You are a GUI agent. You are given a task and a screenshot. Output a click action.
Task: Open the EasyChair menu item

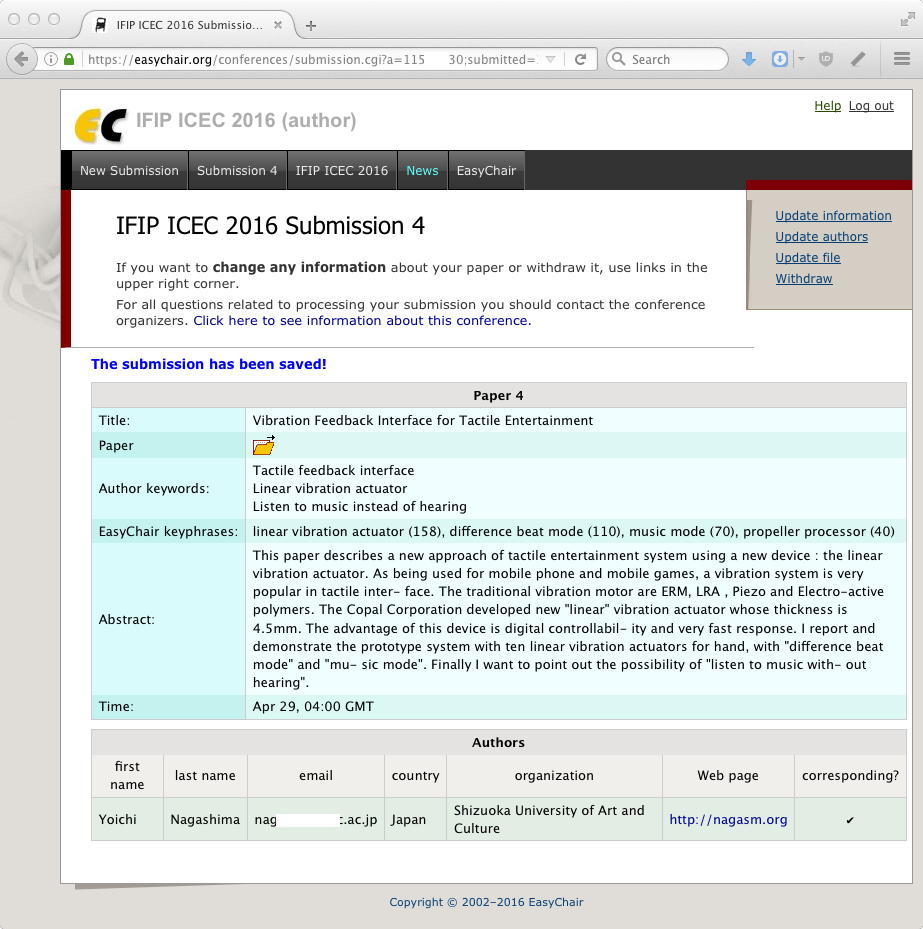point(486,171)
